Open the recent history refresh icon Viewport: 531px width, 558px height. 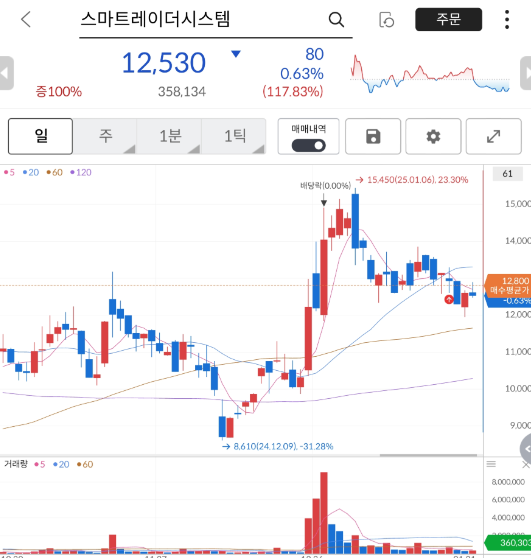pos(387,20)
